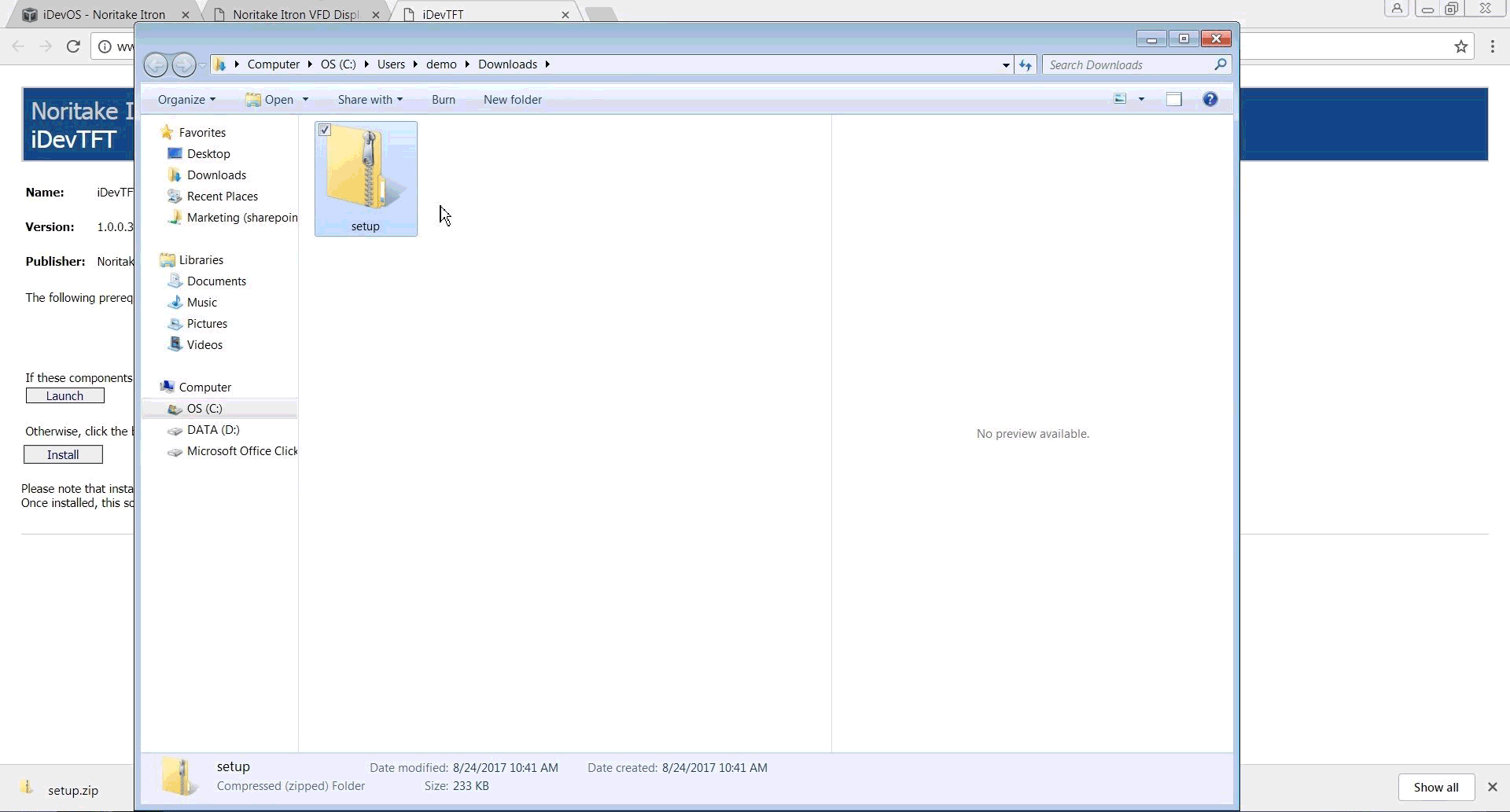Toggle the preview pane icon

coord(1173,99)
